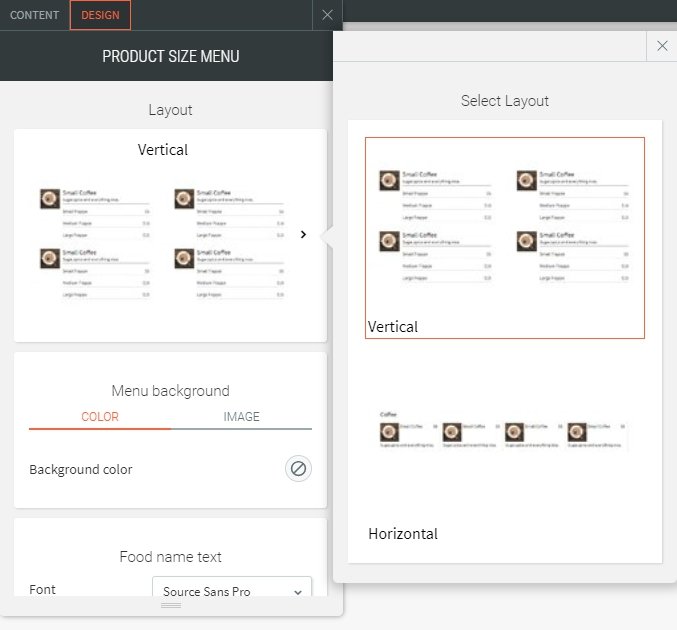The width and height of the screenshot is (677, 630).
Task: Click the font dropdown arrow
Action: tap(298, 592)
